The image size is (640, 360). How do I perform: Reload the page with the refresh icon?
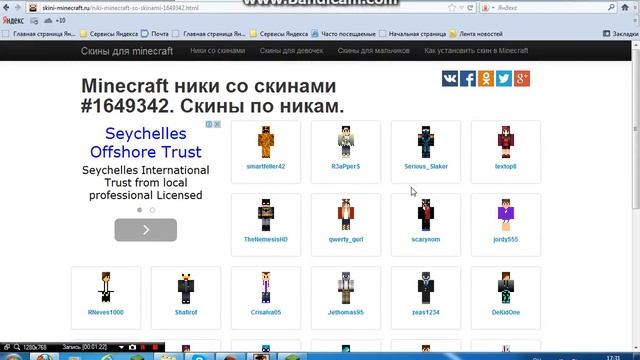(x=470, y=7)
